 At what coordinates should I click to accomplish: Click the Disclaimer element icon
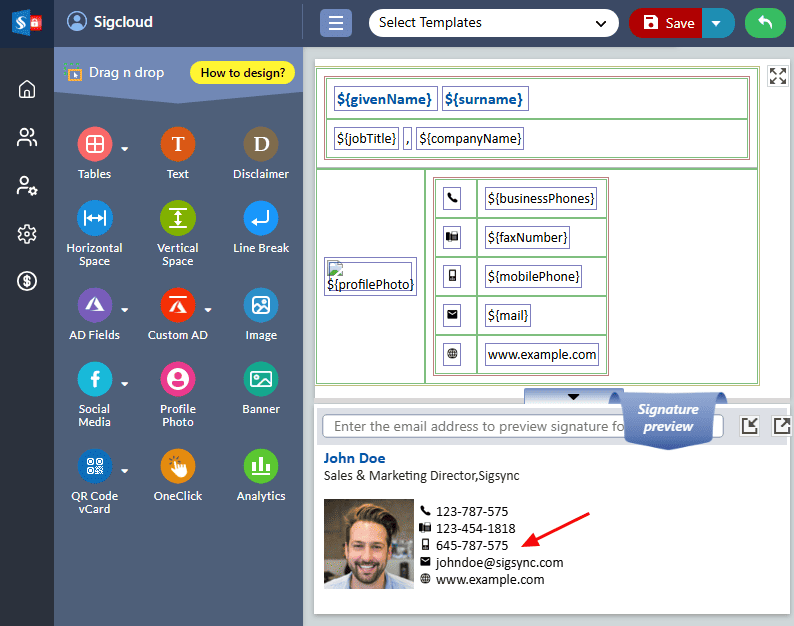pyautogui.click(x=261, y=145)
